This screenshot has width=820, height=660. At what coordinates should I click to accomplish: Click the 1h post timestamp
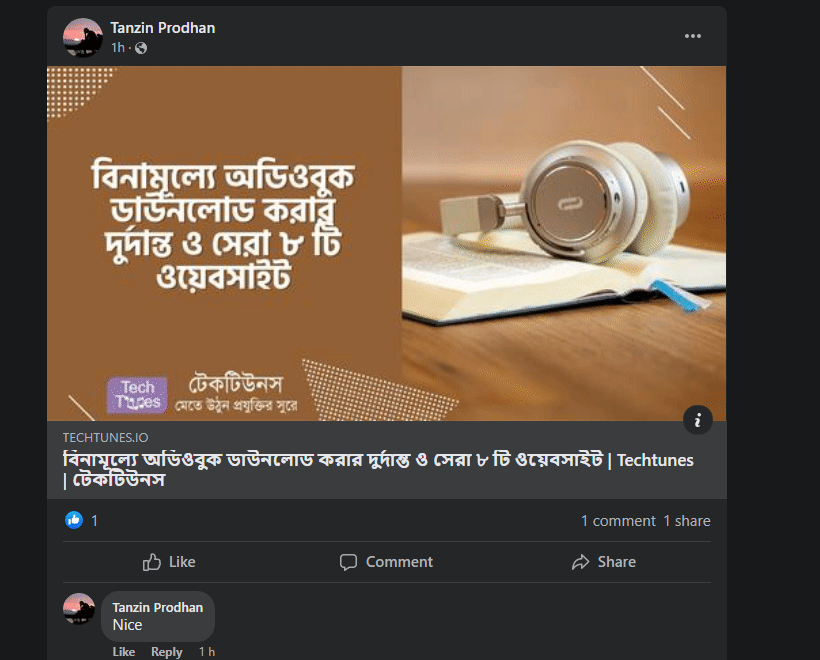coord(118,48)
